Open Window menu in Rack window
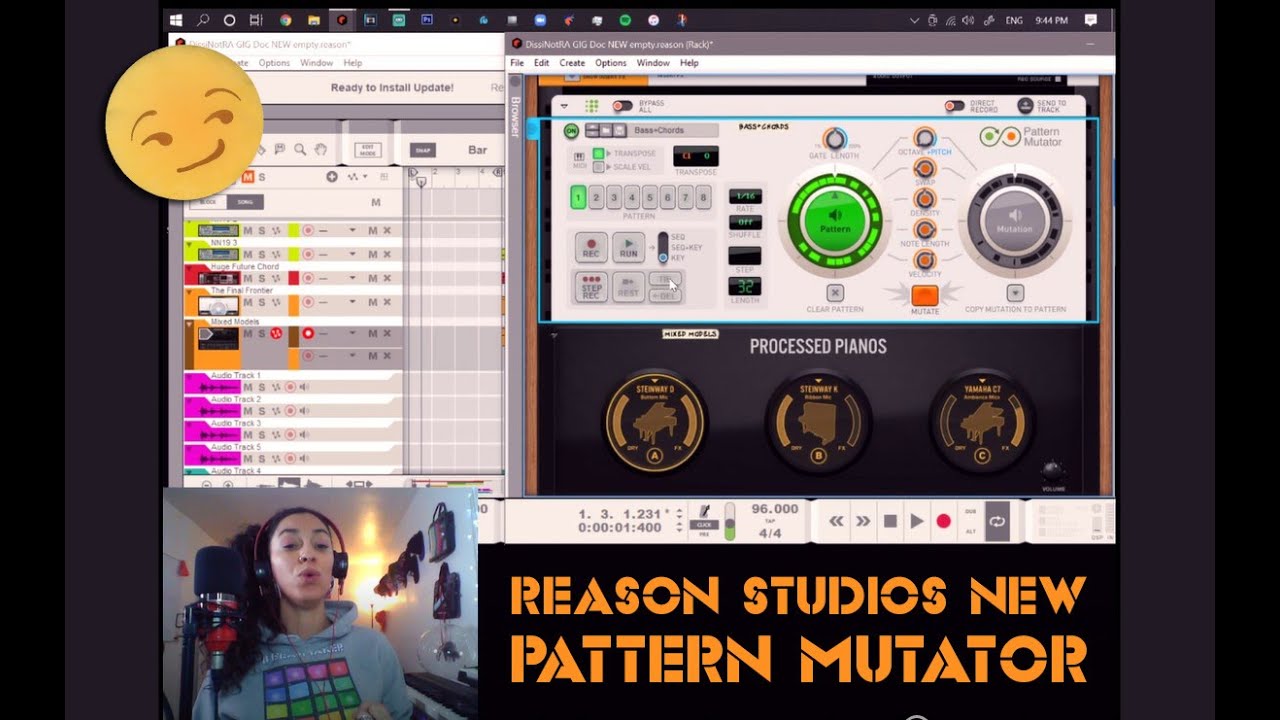 (x=653, y=63)
